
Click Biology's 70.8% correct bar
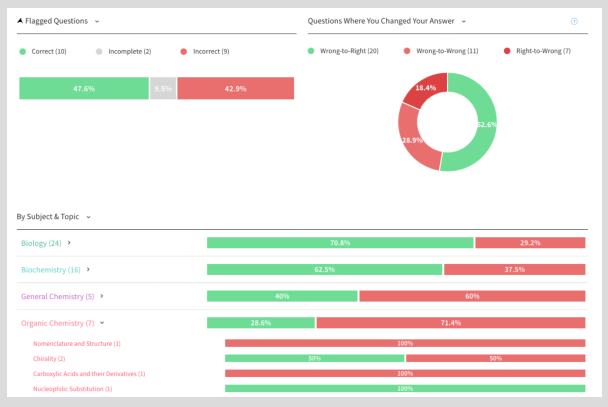tap(340, 243)
